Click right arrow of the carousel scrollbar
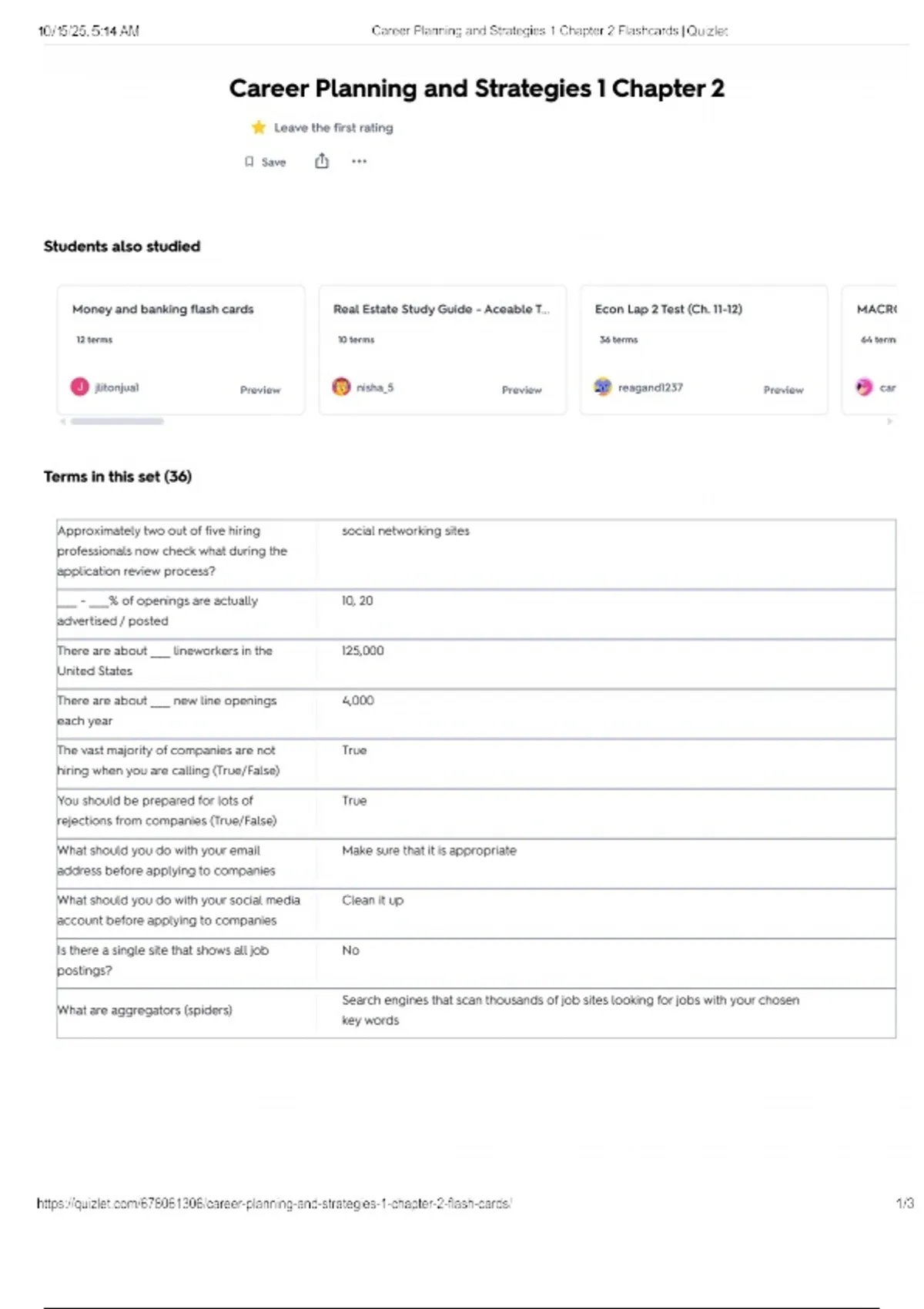The image size is (924, 1309). (890, 421)
